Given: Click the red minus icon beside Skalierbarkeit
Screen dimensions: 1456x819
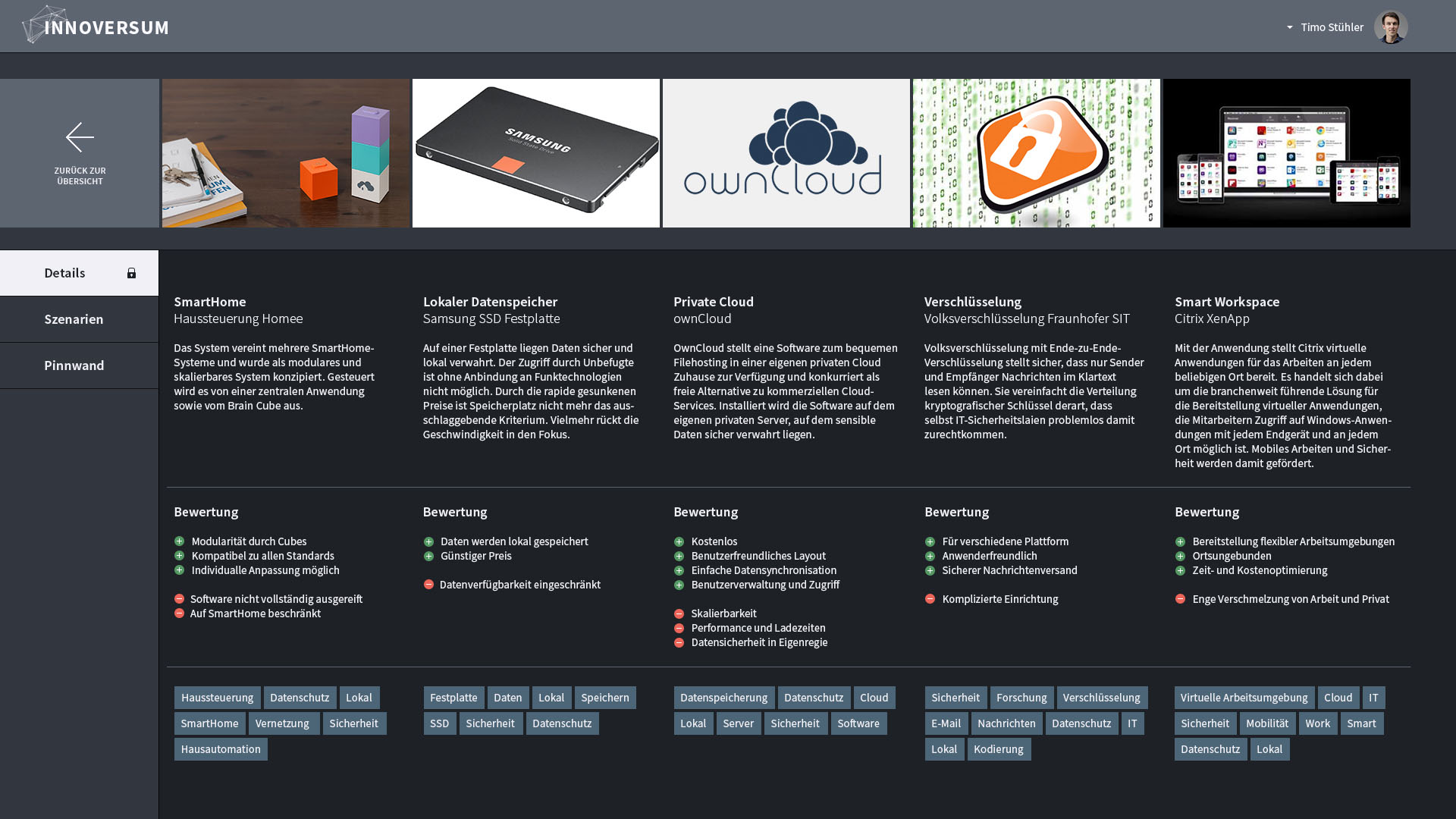Looking at the screenshot, I should (x=679, y=613).
